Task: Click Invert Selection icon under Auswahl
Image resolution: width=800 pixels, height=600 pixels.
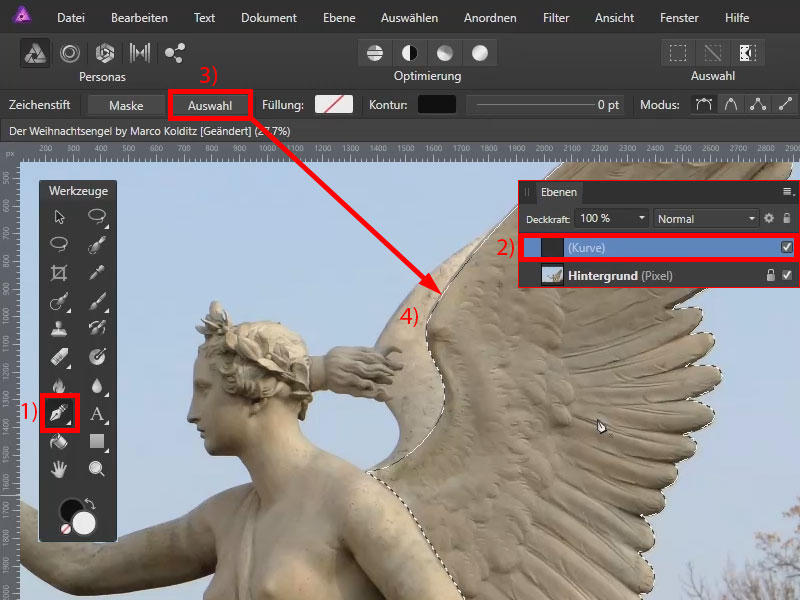Action: pos(747,53)
